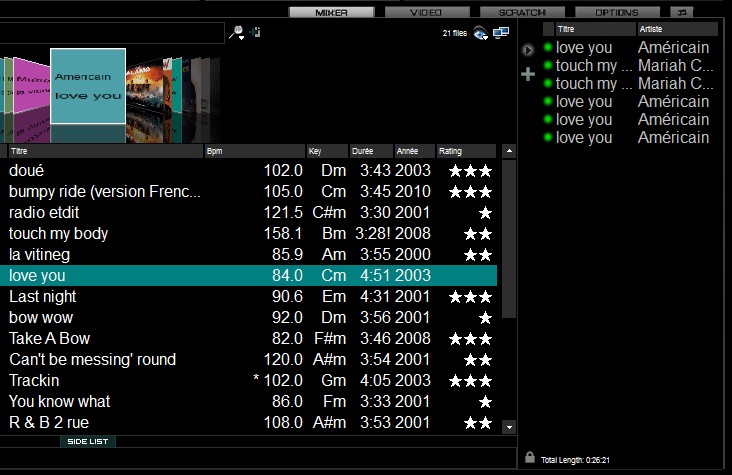
Task: Sort the playlist by Artiste column
Action: (x=677, y=30)
